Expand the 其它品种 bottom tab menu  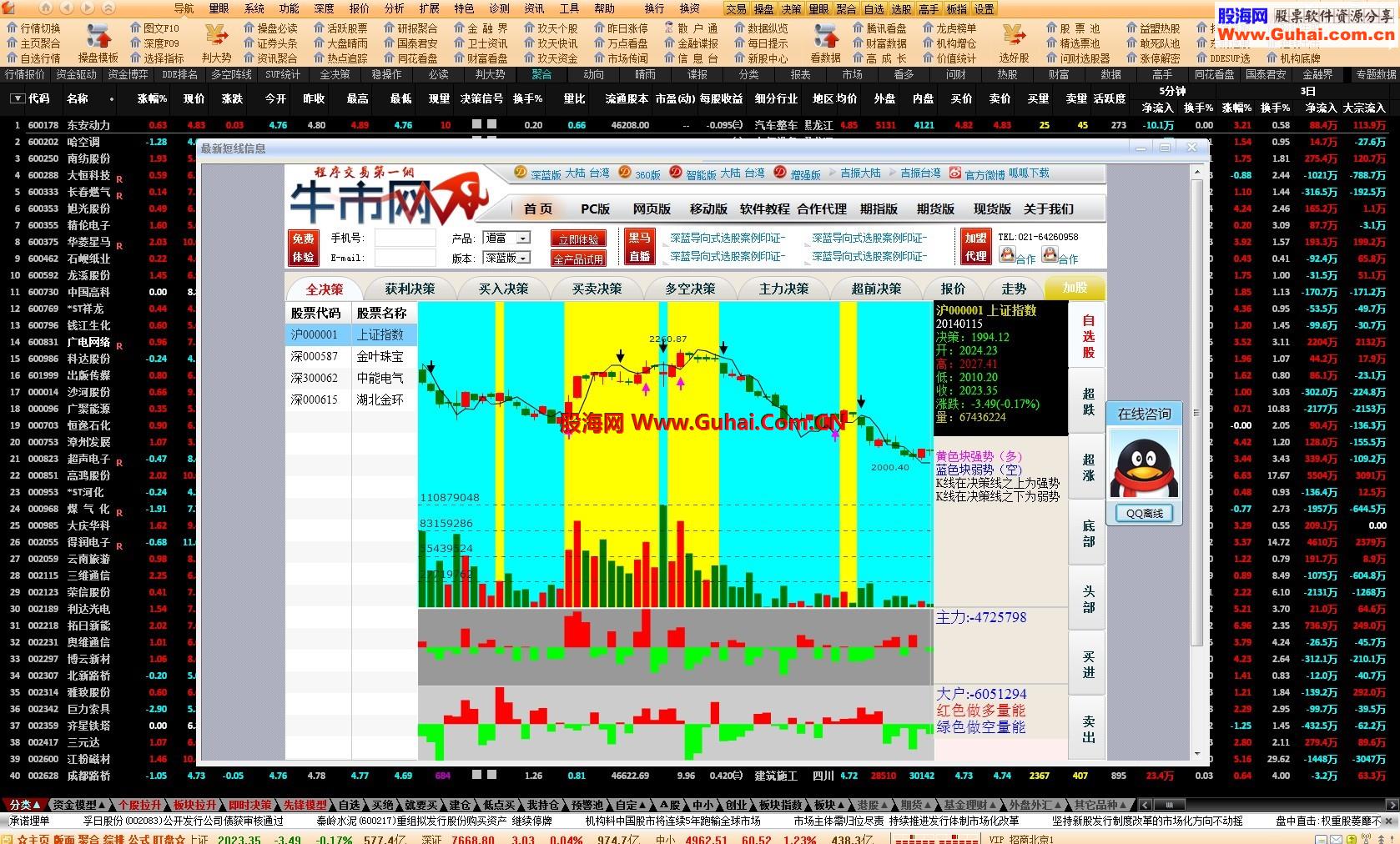click(x=1098, y=805)
